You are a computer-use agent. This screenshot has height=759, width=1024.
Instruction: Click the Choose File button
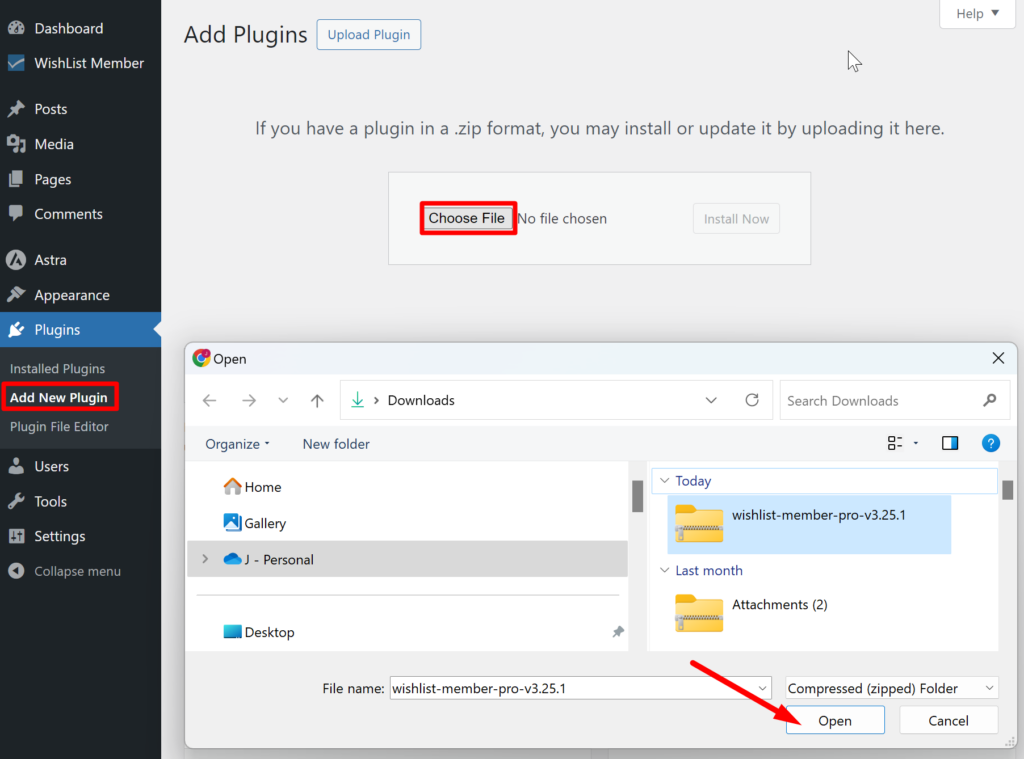coord(466,218)
